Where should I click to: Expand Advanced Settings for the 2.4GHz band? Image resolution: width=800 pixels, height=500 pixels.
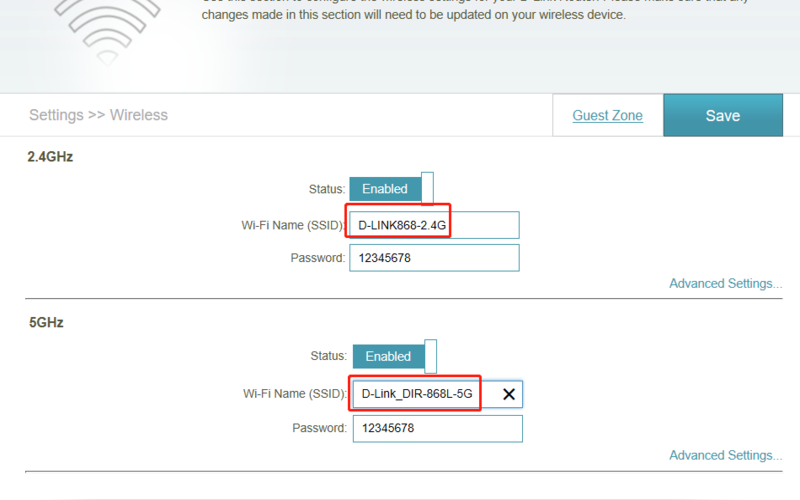tap(726, 283)
